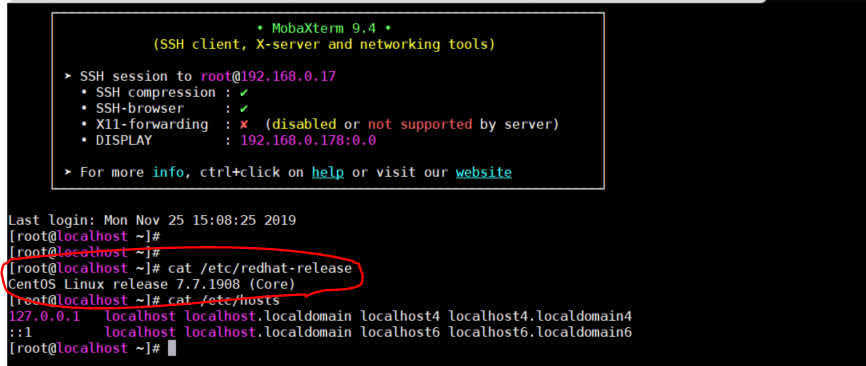Visit the website link in the banner
This screenshot has height=366, width=866.
(x=483, y=172)
